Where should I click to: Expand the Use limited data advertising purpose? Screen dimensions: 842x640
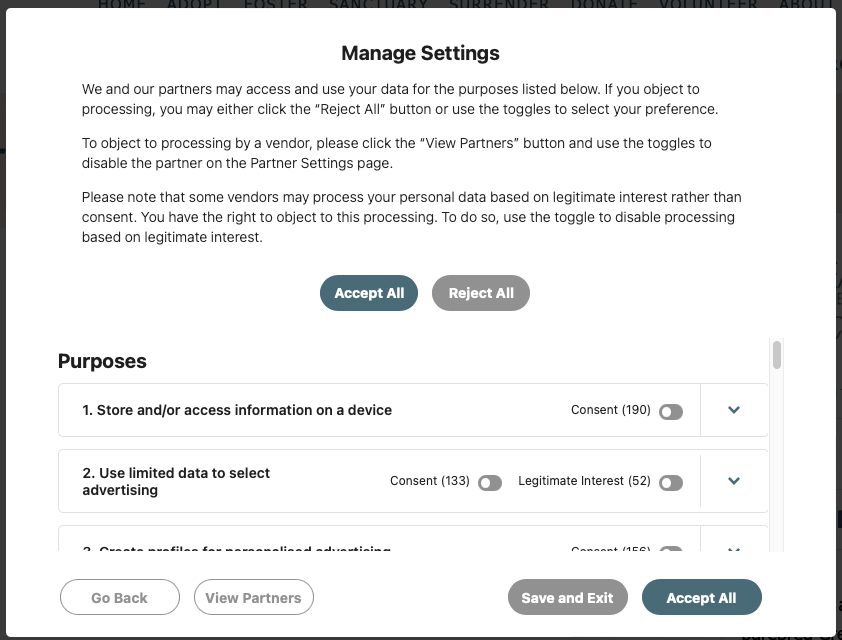coord(734,481)
